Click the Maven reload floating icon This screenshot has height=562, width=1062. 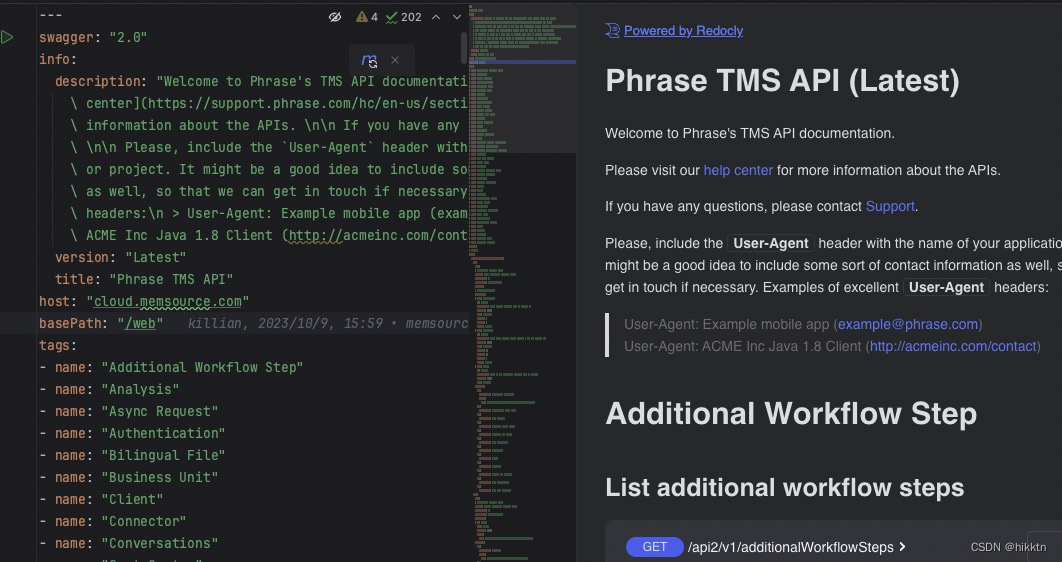click(369, 60)
